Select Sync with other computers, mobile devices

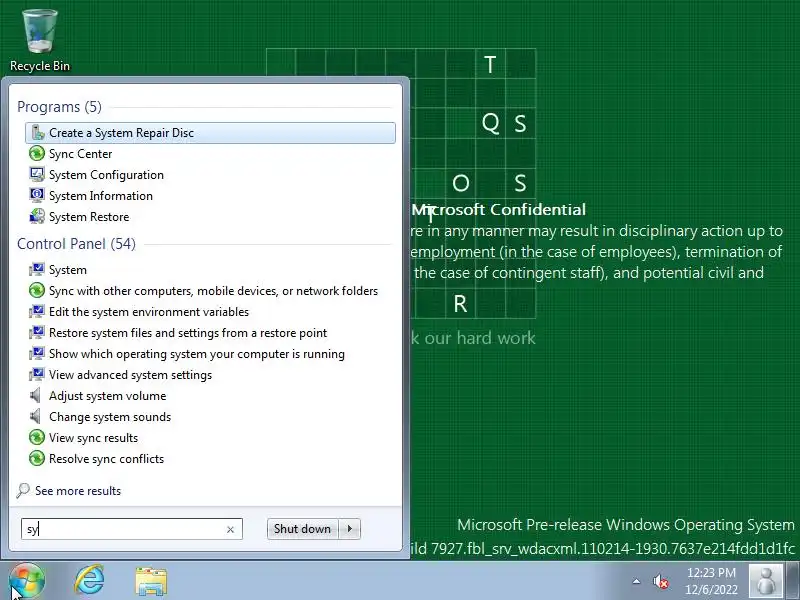tap(213, 290)
